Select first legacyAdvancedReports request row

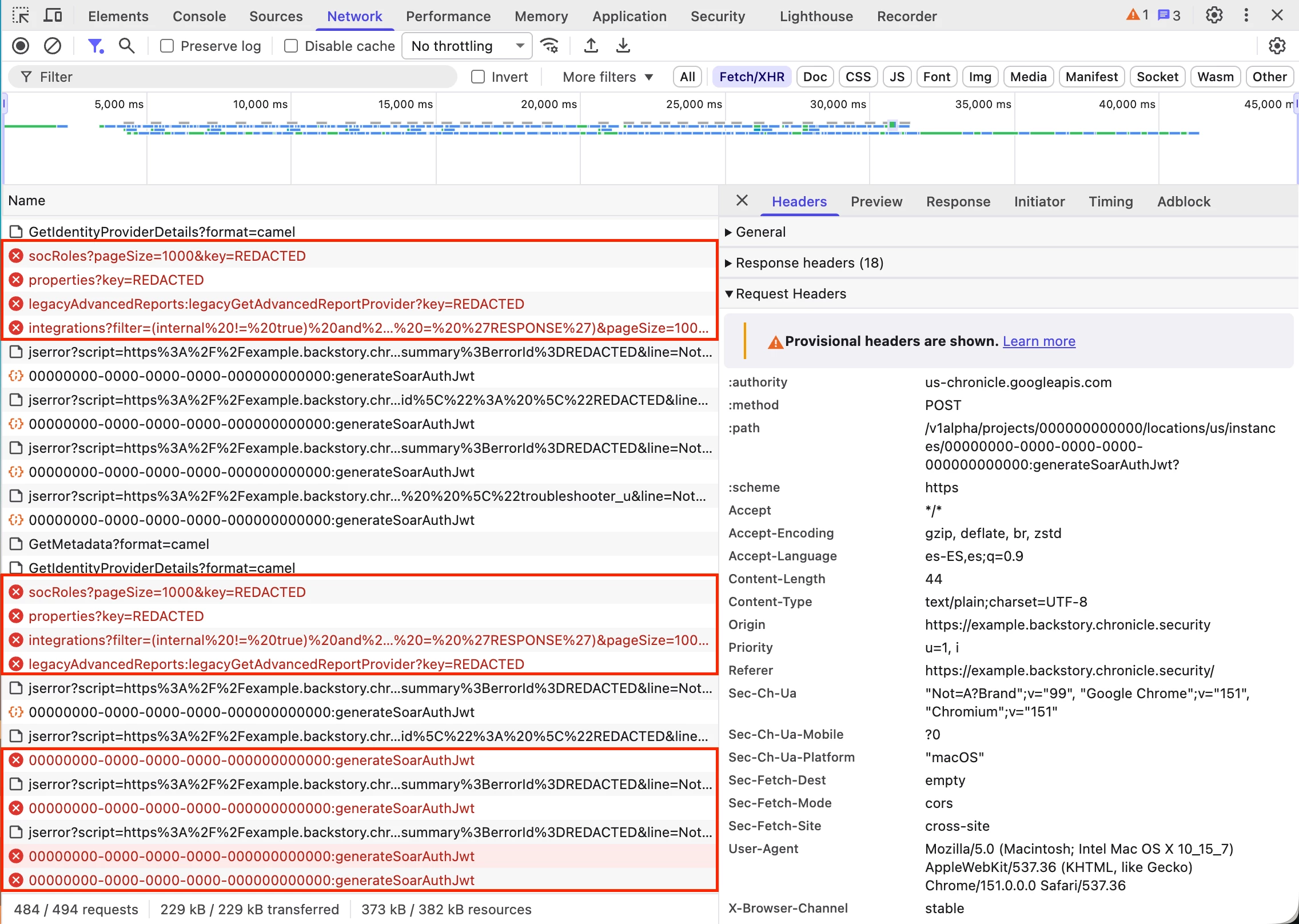360,304
